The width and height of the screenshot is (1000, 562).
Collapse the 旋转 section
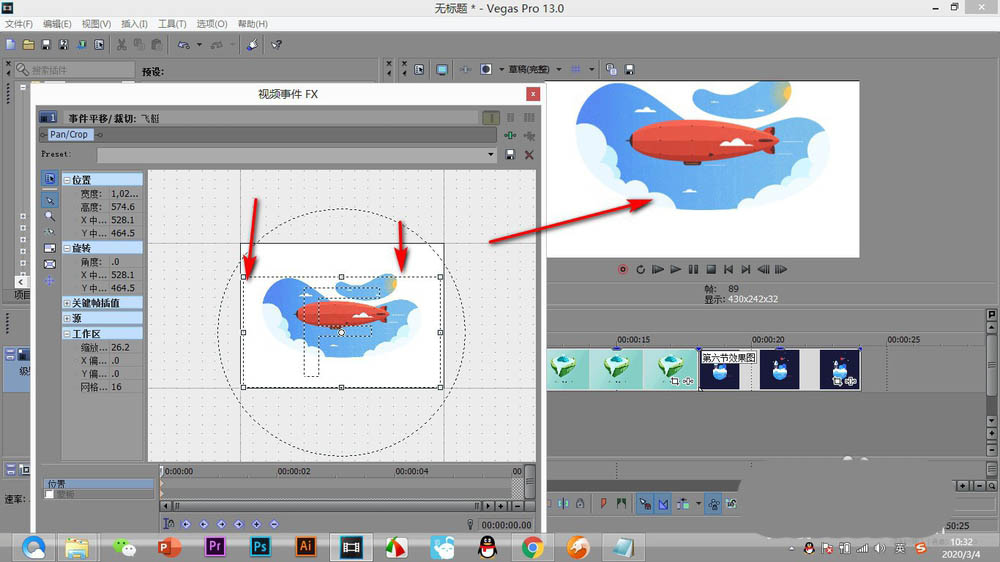coord(67,248)
